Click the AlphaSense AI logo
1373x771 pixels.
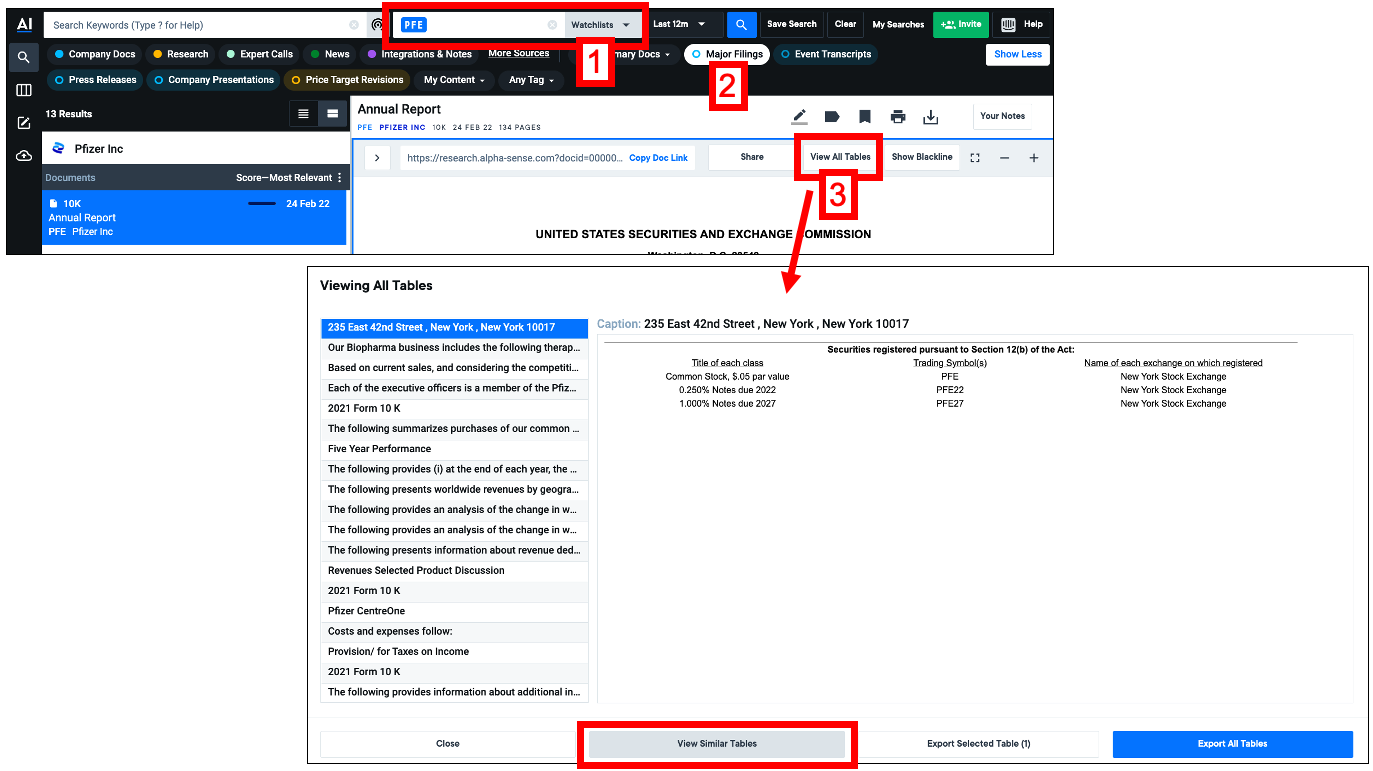point(24,24)
